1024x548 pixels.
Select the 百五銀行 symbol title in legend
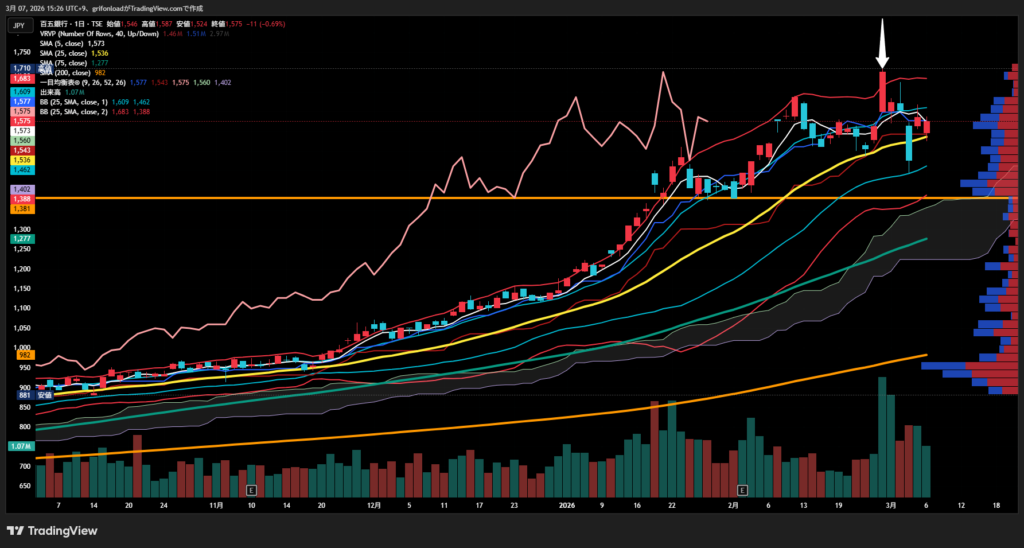pos(82,24)
